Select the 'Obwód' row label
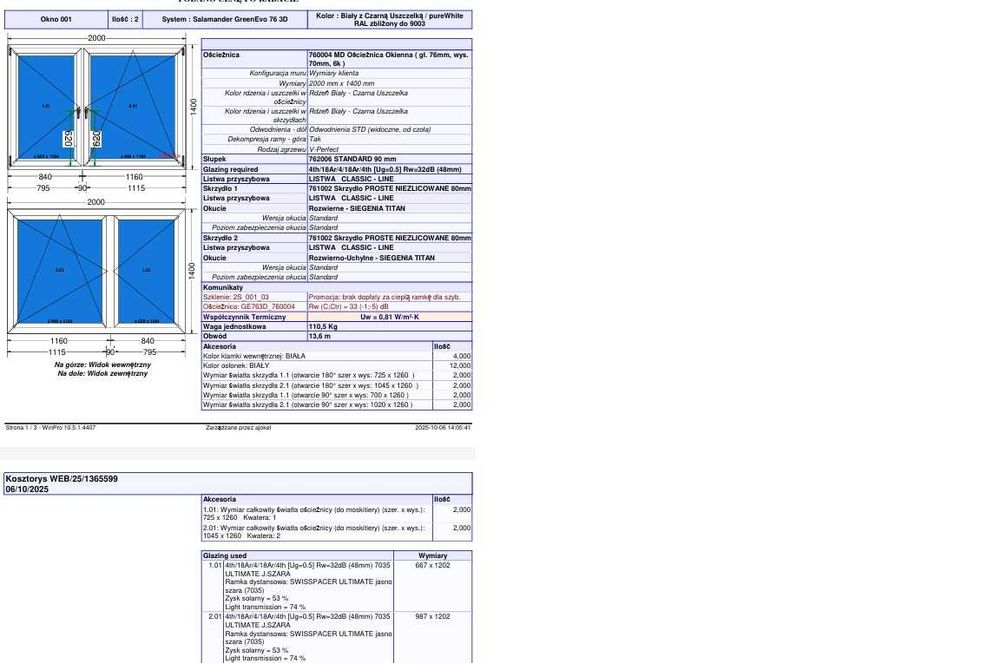 pyautogui.click(x=214, y=336)
